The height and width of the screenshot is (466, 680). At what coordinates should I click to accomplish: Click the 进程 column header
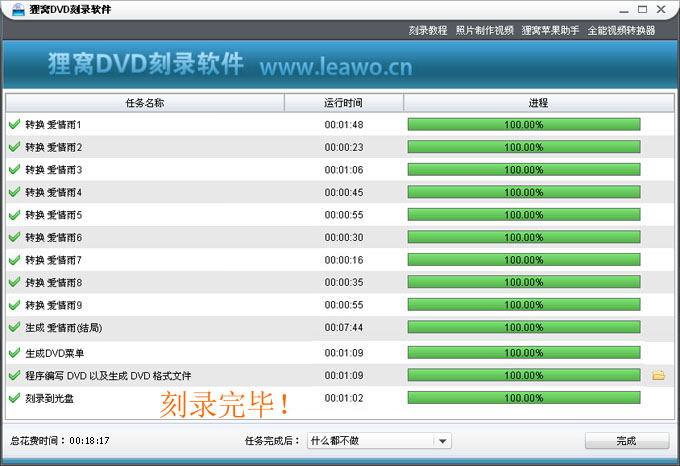point(539,103)
